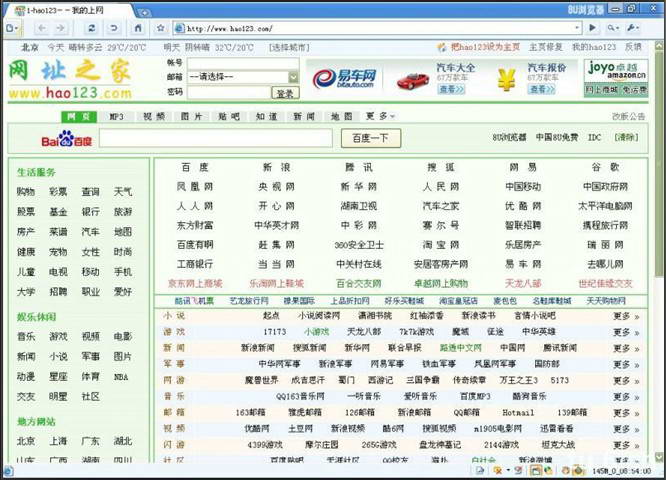Open the 人人网 link
Viewport: 666px width, 480px height.
point(195,206)
